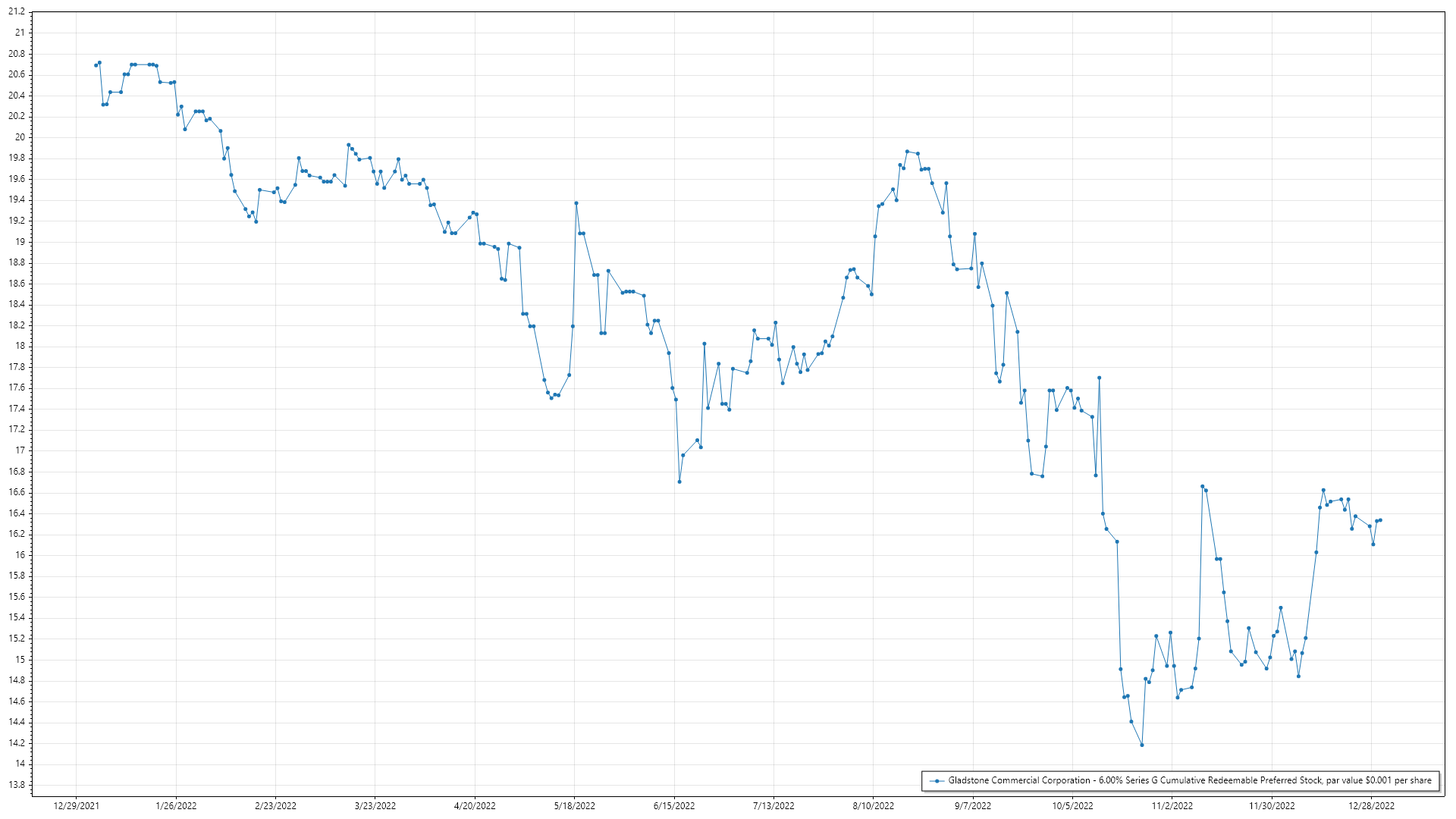Click the 21.2 y-axis value label
1456x819 pixels.
pyautogui.click(x=17, y=12)
